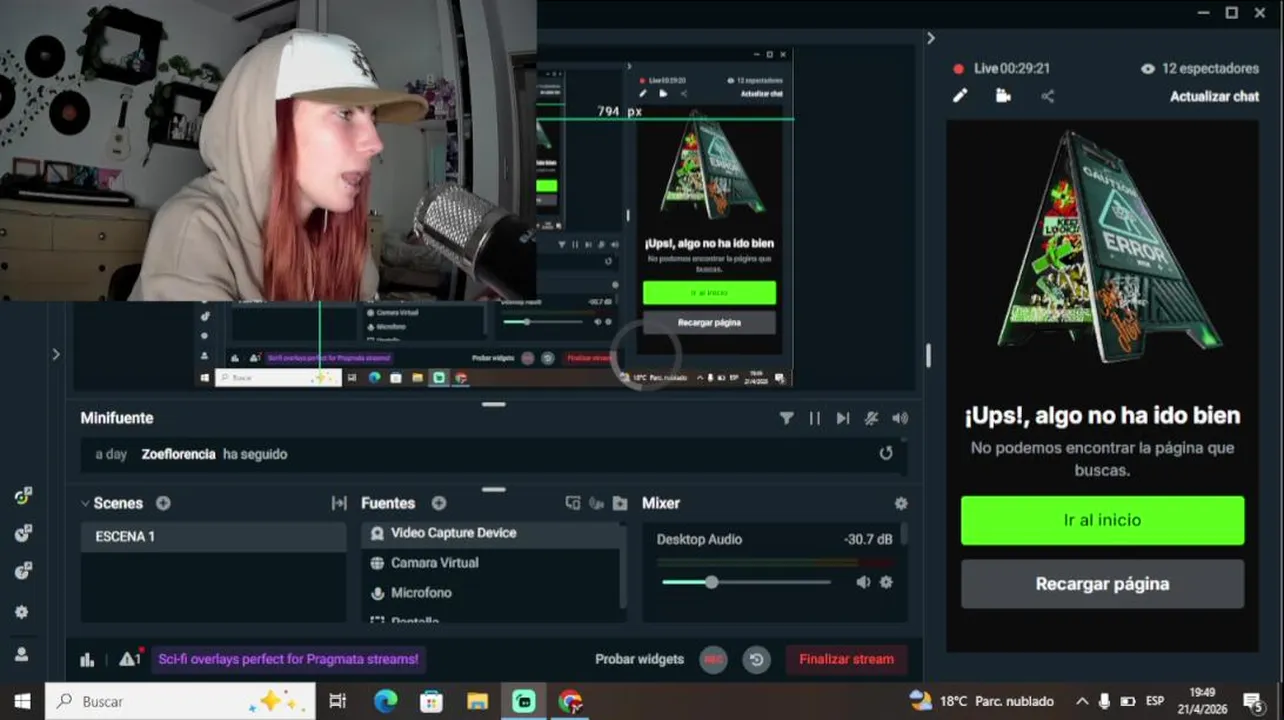
Task: Click Finalizar stream
Action: 846,659
